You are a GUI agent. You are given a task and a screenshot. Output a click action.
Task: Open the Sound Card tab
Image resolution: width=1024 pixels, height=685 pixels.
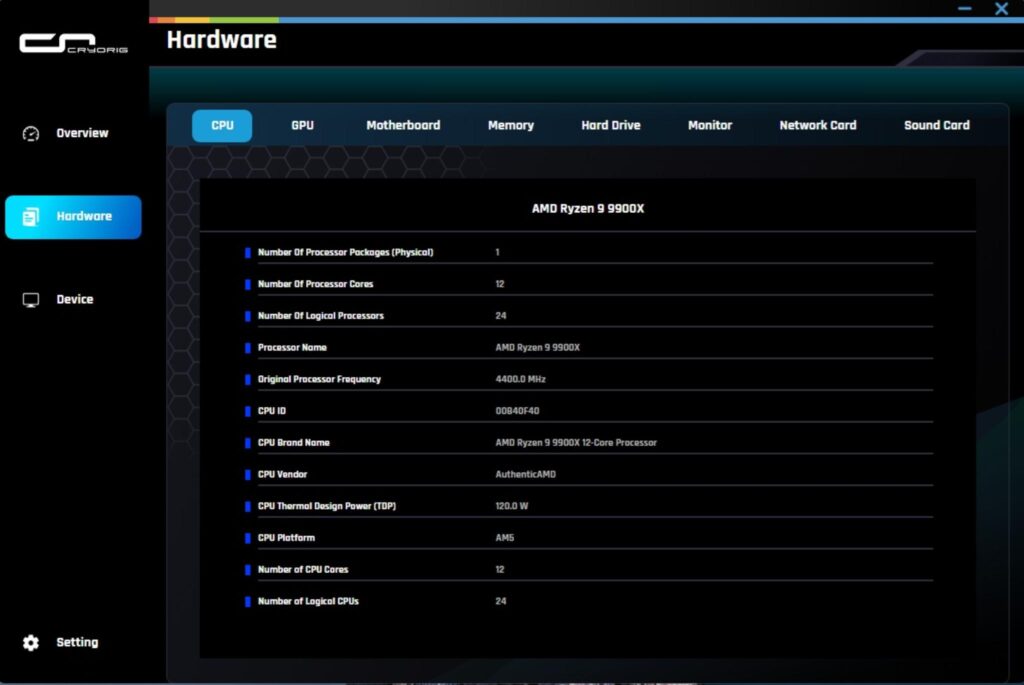(936, 125)
